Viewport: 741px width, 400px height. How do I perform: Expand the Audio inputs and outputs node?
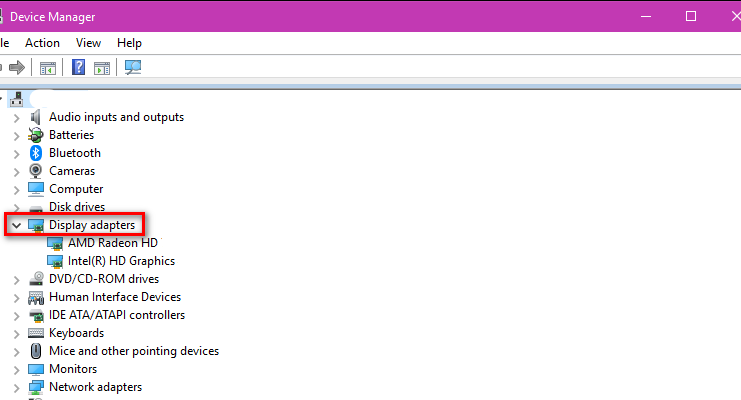point(17,118)
